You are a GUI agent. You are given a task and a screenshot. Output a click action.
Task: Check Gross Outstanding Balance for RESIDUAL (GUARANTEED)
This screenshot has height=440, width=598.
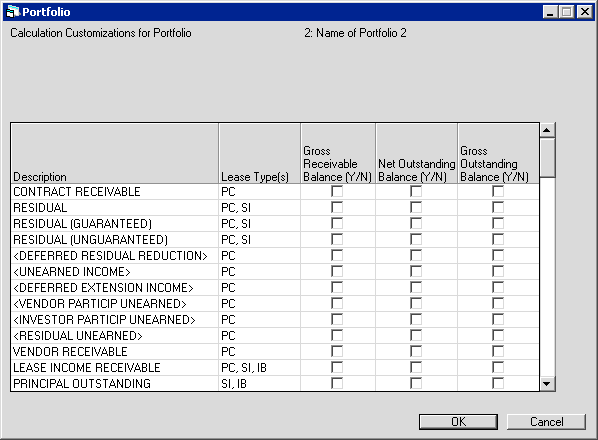[498, 223]
